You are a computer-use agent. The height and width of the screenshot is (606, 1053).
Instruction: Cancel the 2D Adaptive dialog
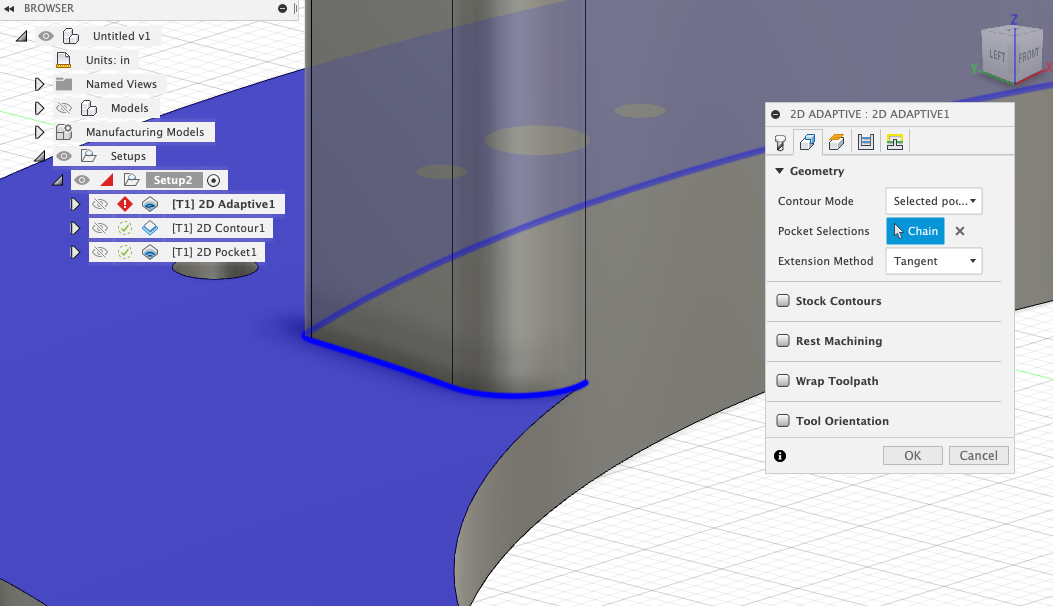978,455
